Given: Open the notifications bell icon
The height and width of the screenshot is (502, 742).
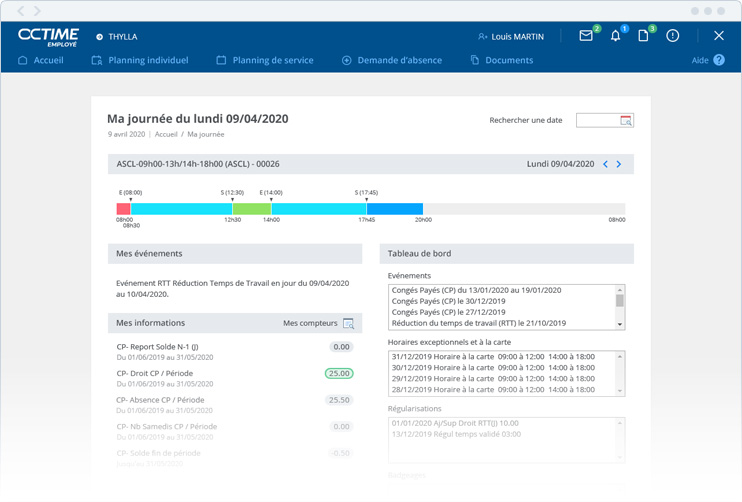Looking at the screenshot, I should (615, 36).
